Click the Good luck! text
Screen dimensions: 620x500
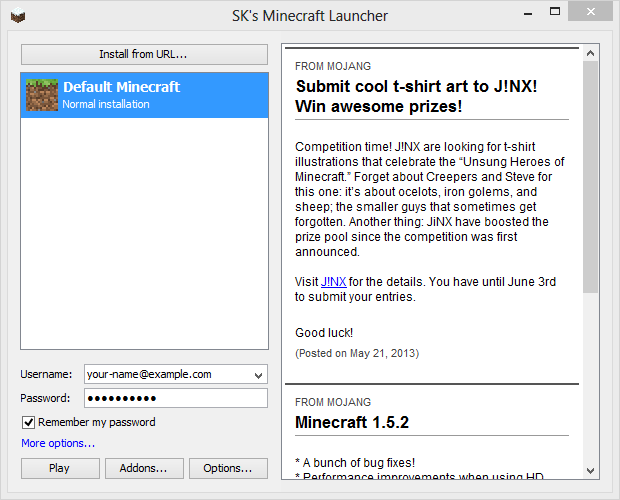coord(324,333)
